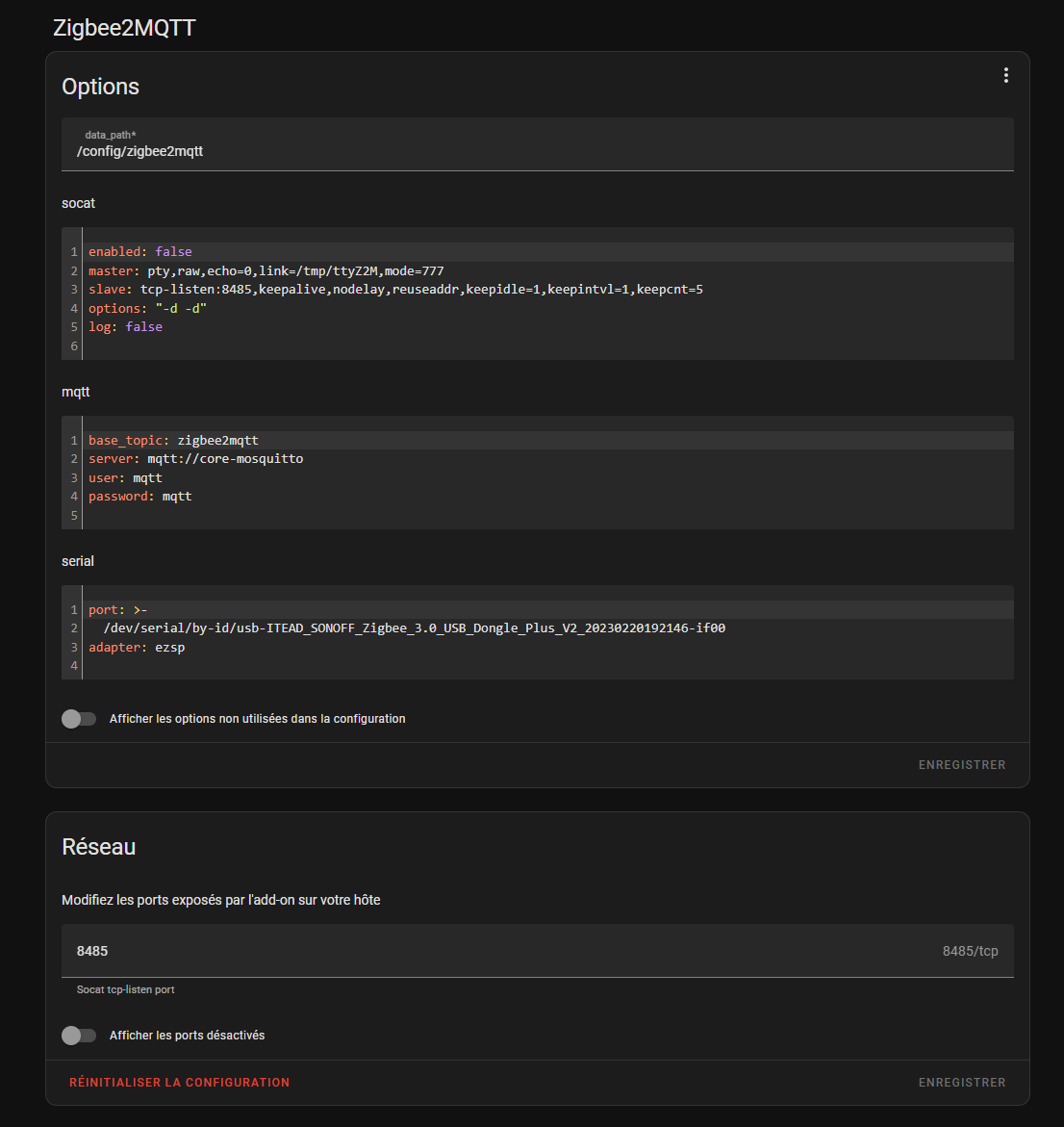Open the Options three-dot overflow menu
The height and width of the screenshot is (1127, 1064).
1005,75
